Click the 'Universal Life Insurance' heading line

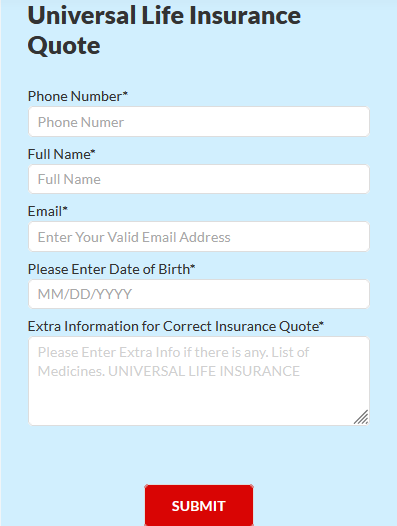(164, 15)
